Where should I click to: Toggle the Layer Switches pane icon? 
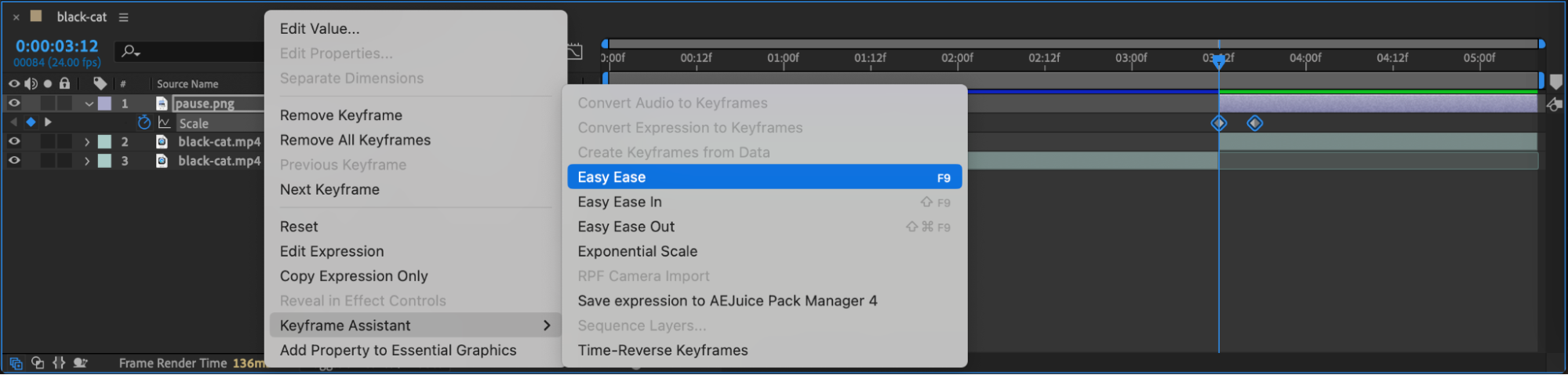click(16, 362)
